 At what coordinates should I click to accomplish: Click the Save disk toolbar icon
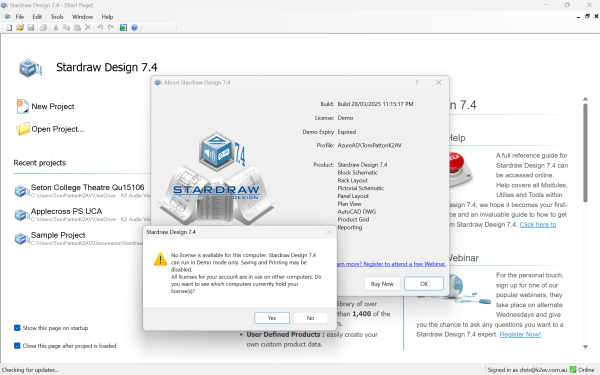click(31, 28)
